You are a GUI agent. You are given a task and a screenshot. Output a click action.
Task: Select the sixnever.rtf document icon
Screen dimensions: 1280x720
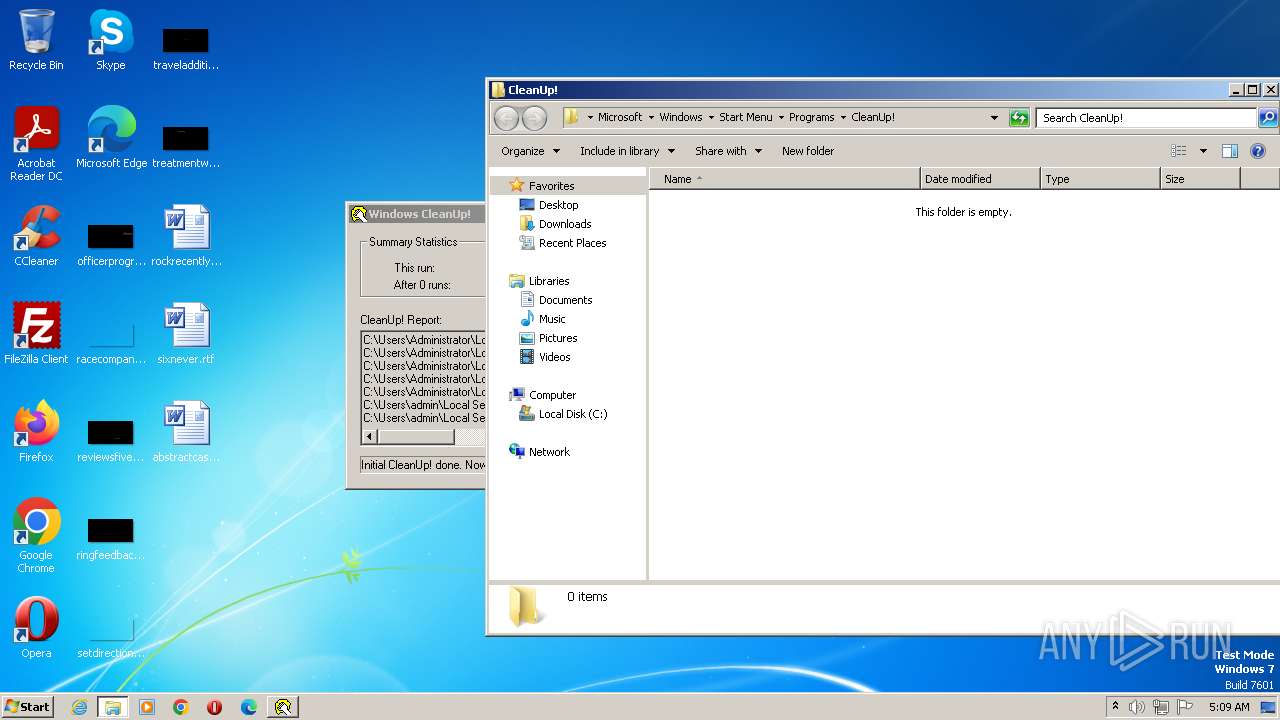[186, 334]
